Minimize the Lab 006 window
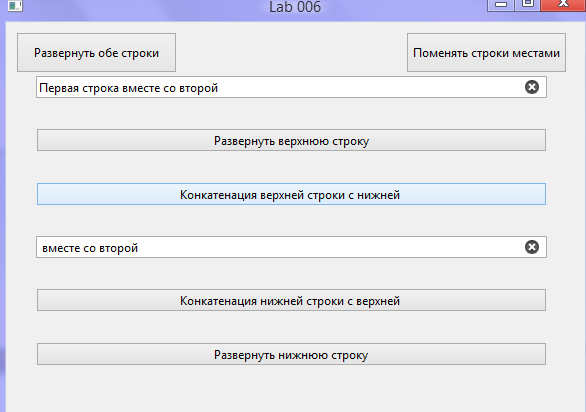The height and width of the screenshot is (412, 586). click(x=501, y=5)
